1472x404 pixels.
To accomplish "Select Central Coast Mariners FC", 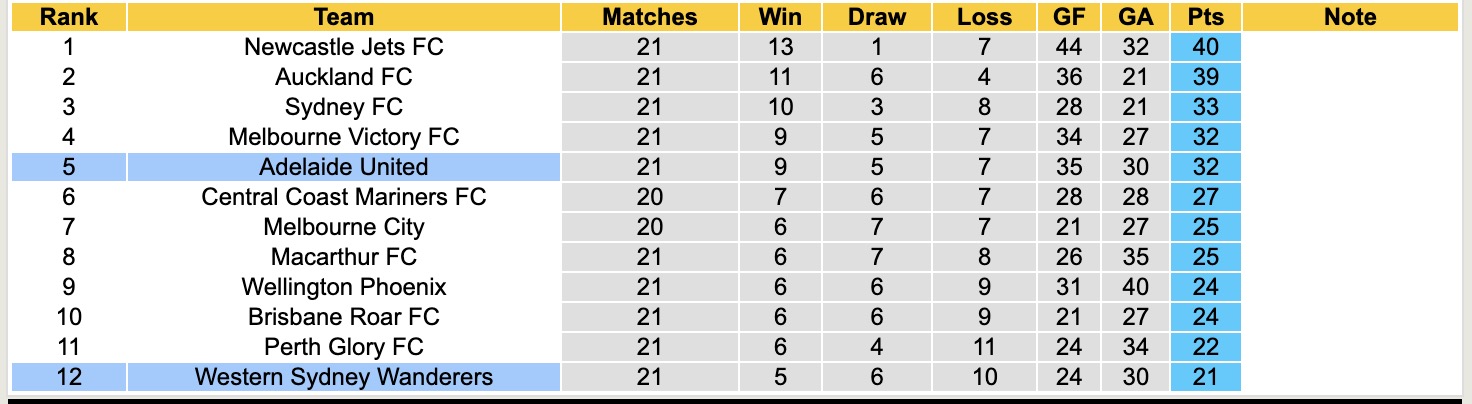I will (343, 197).
